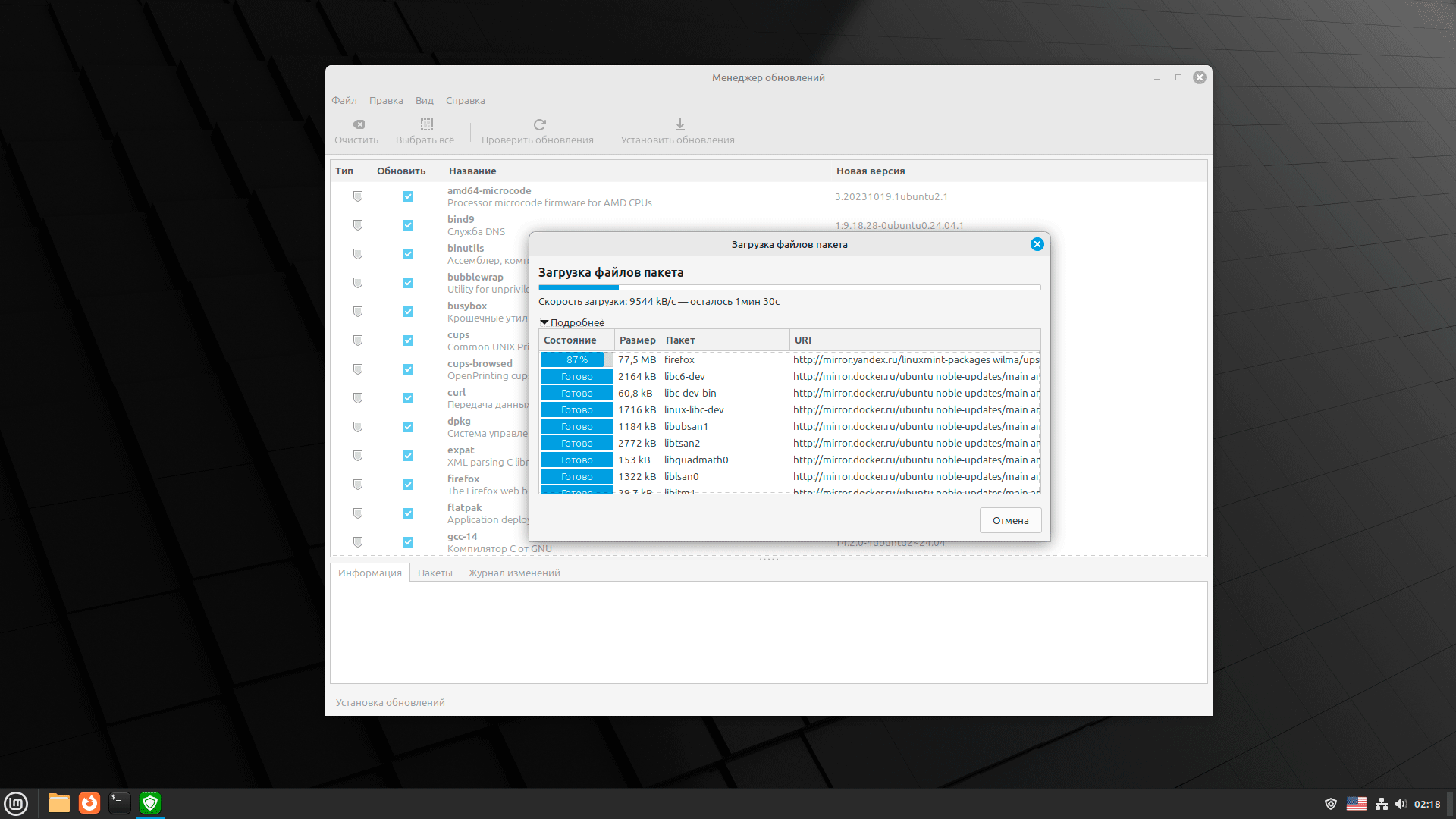Open the terminal from the taskbar
The width and height of the screenshot is (1456, 819).
tap(120, 803)
